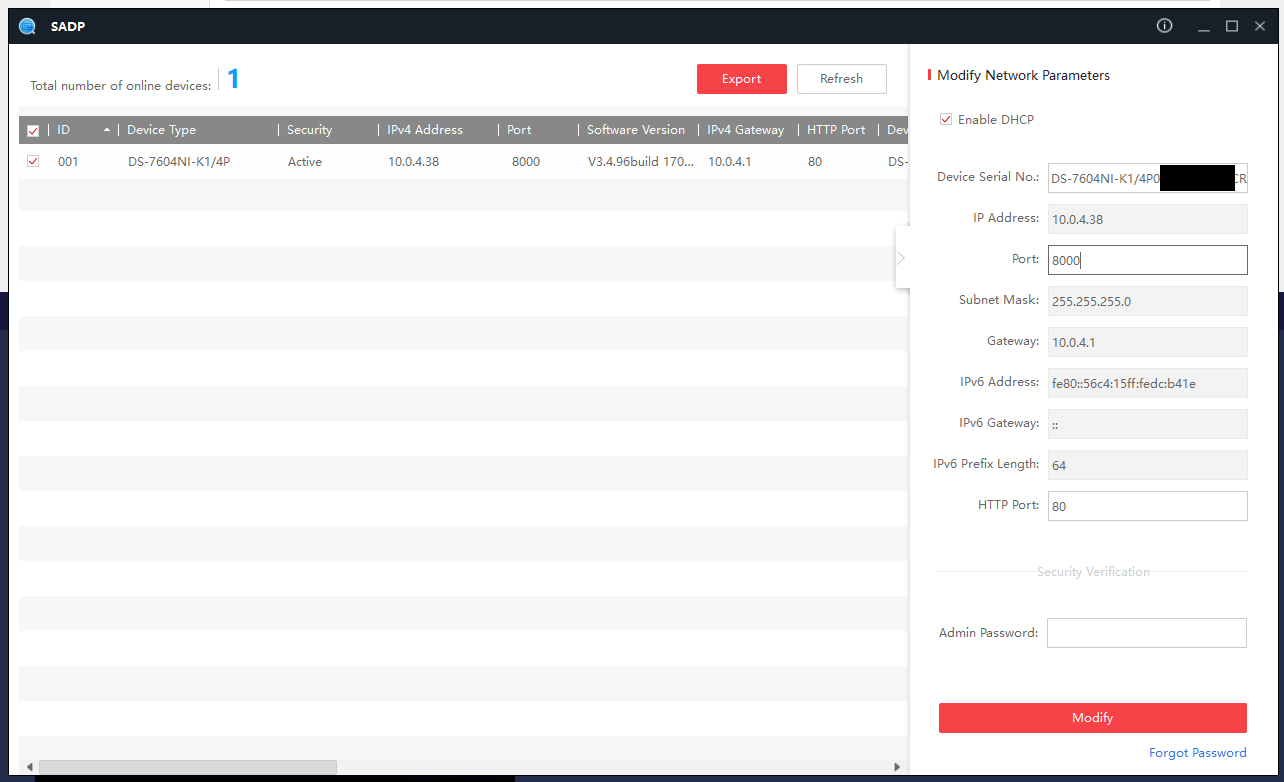The height and width of the screenshot is (782, 1284).
Task: Open the Forgot Password link
Action: point(1197,753)
